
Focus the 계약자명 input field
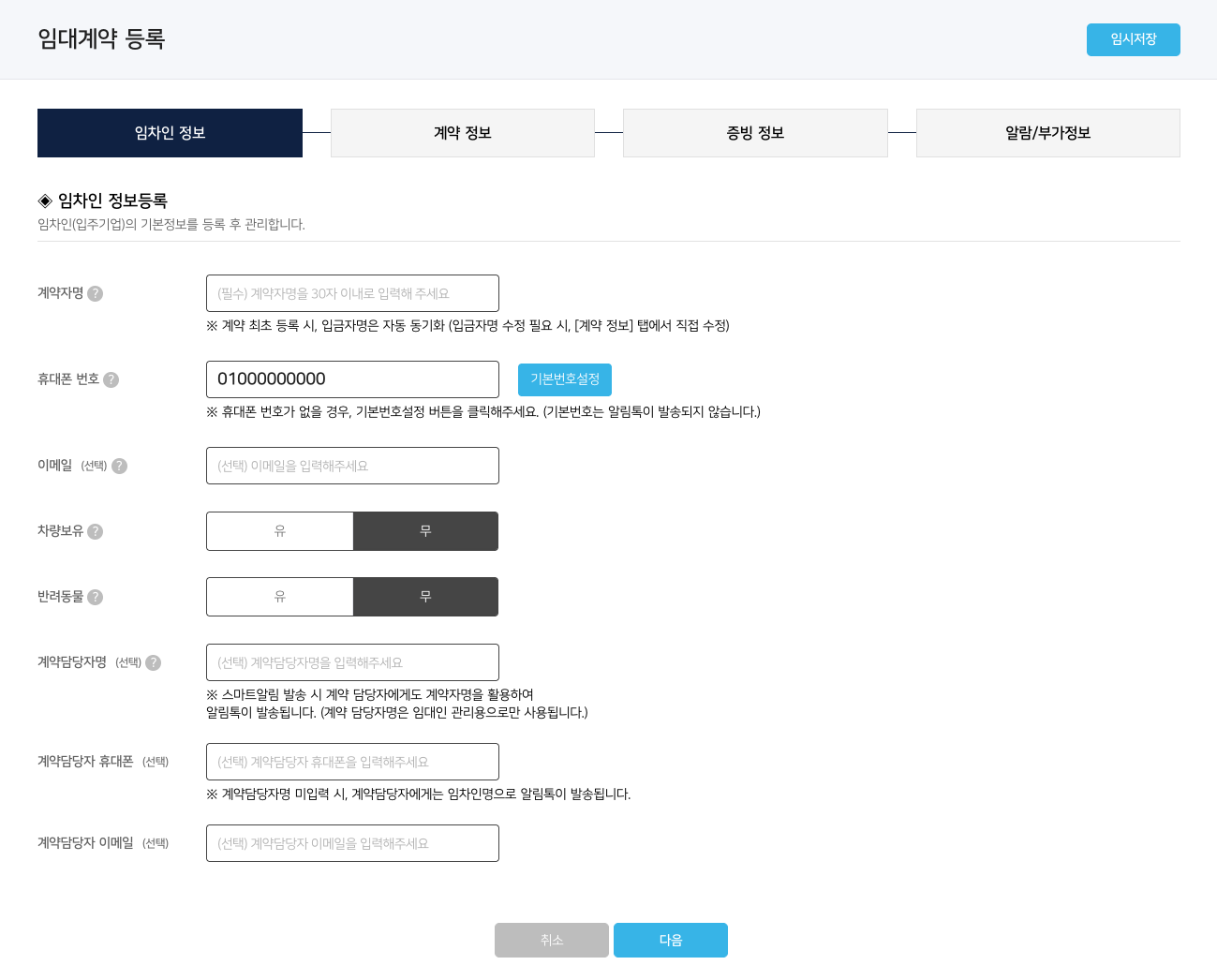[x=352, y=293]
